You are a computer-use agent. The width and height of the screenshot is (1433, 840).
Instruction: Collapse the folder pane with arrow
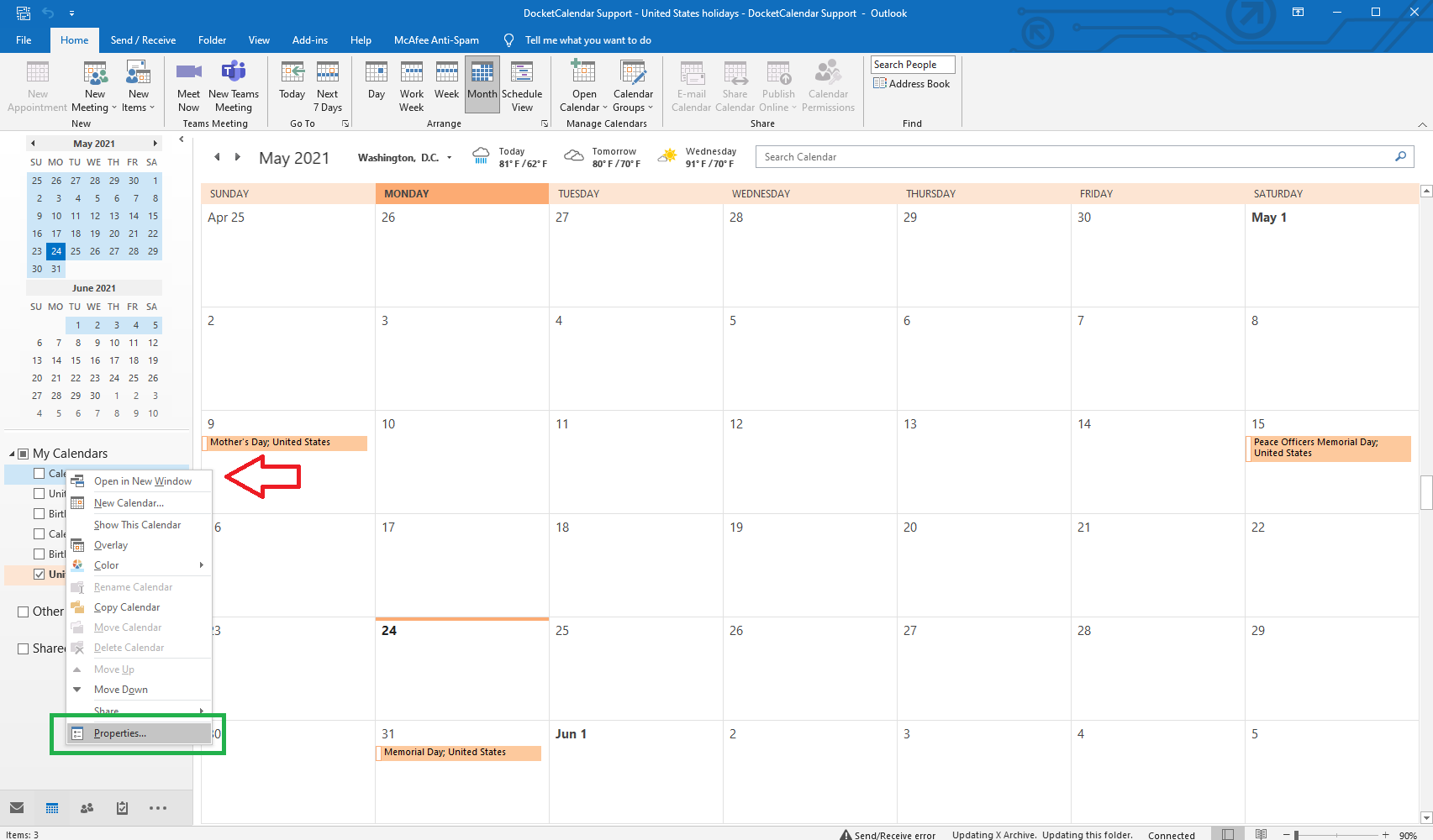(x=181, y=139)
